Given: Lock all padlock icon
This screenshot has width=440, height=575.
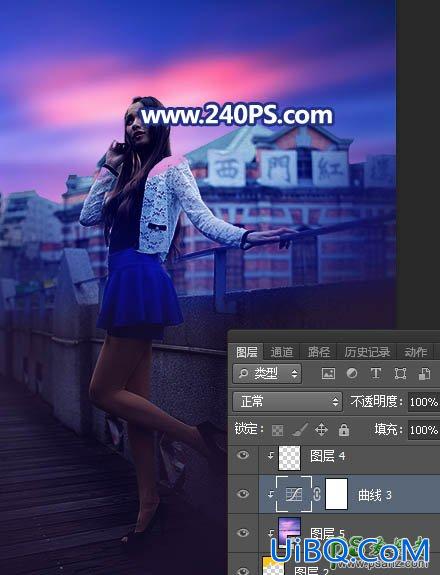Looking at the screenshot, I should click(344, 429).
